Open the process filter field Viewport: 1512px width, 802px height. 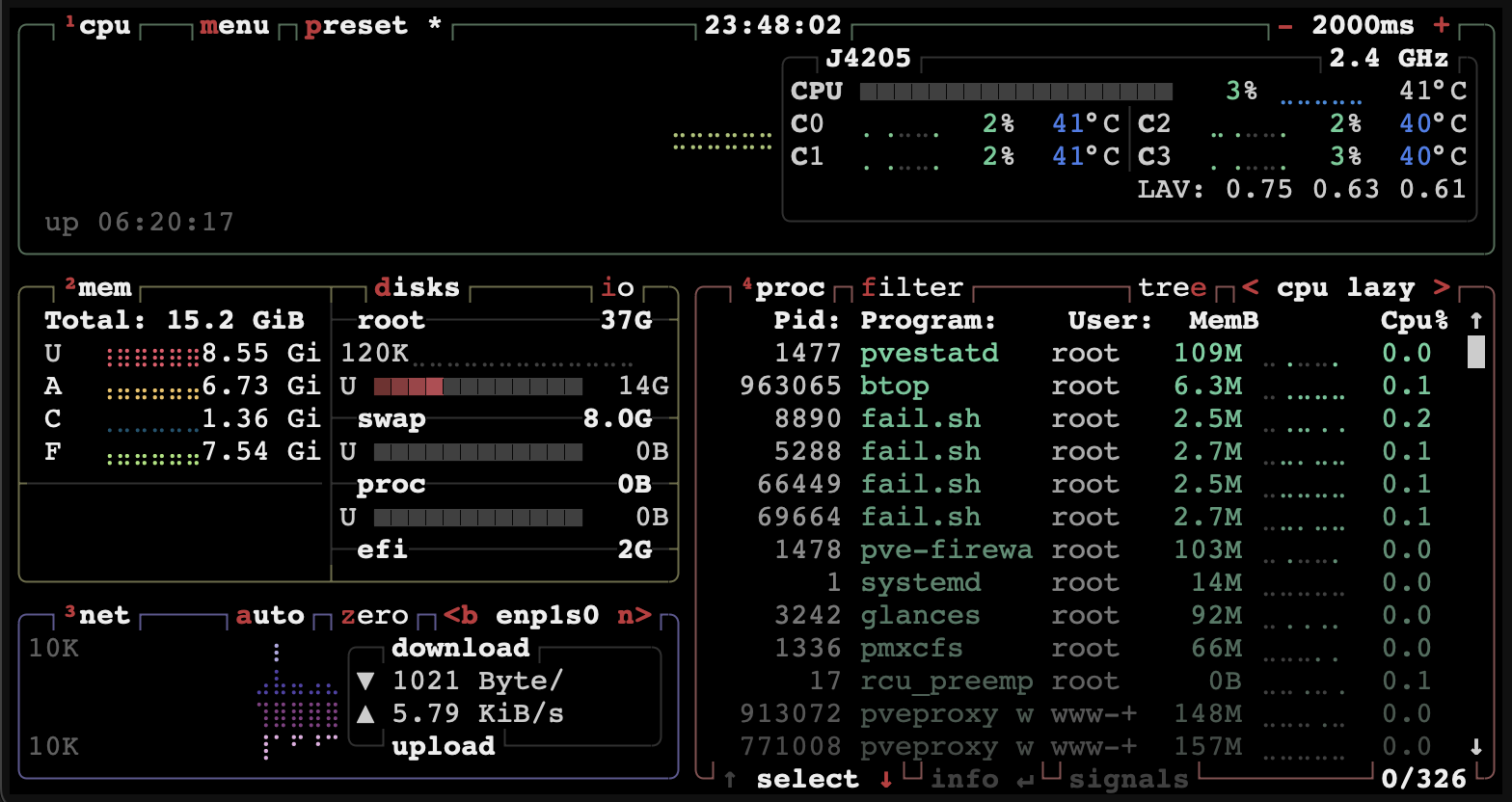(911, 288)
